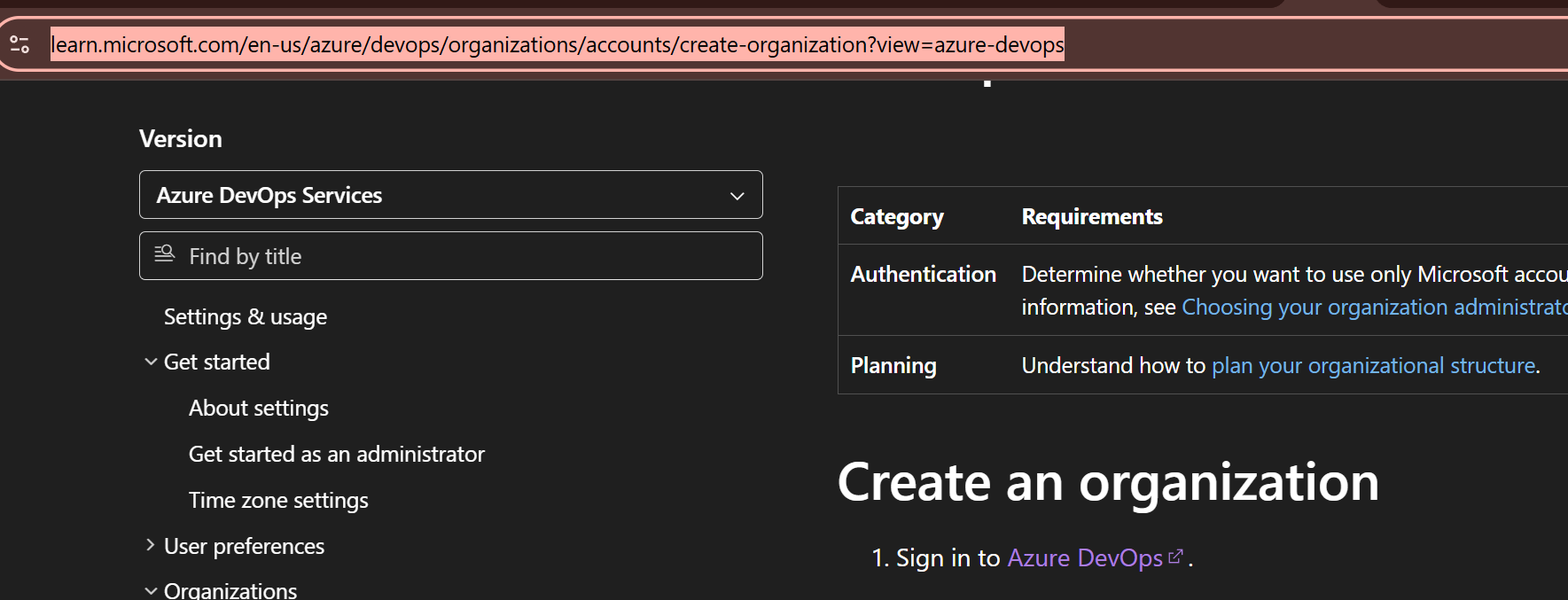Viewport: 1568px width, 600px height.
Task: Open Settings & usage in the sidebar
Action: [246, 316]
